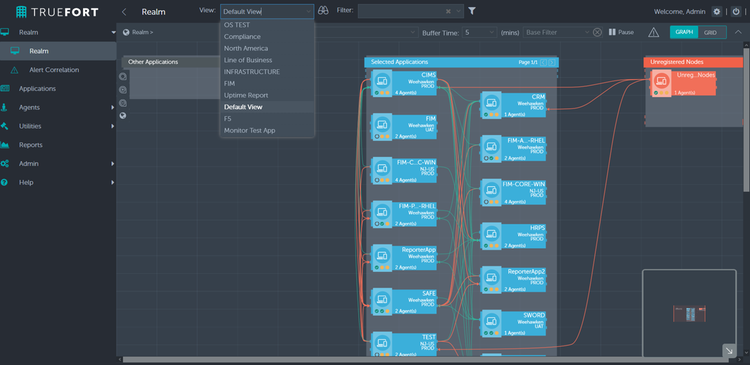Select INFRASTRUCTURE view option
750x365 pixels.
coord(267,72)
